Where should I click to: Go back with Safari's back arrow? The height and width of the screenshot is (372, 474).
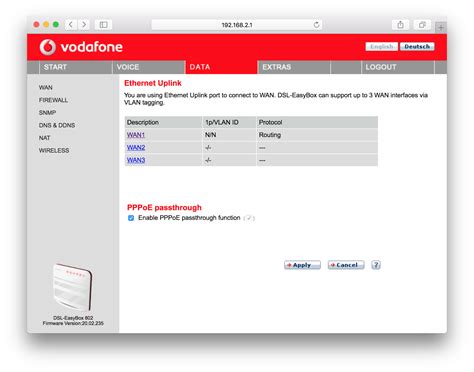71,25
